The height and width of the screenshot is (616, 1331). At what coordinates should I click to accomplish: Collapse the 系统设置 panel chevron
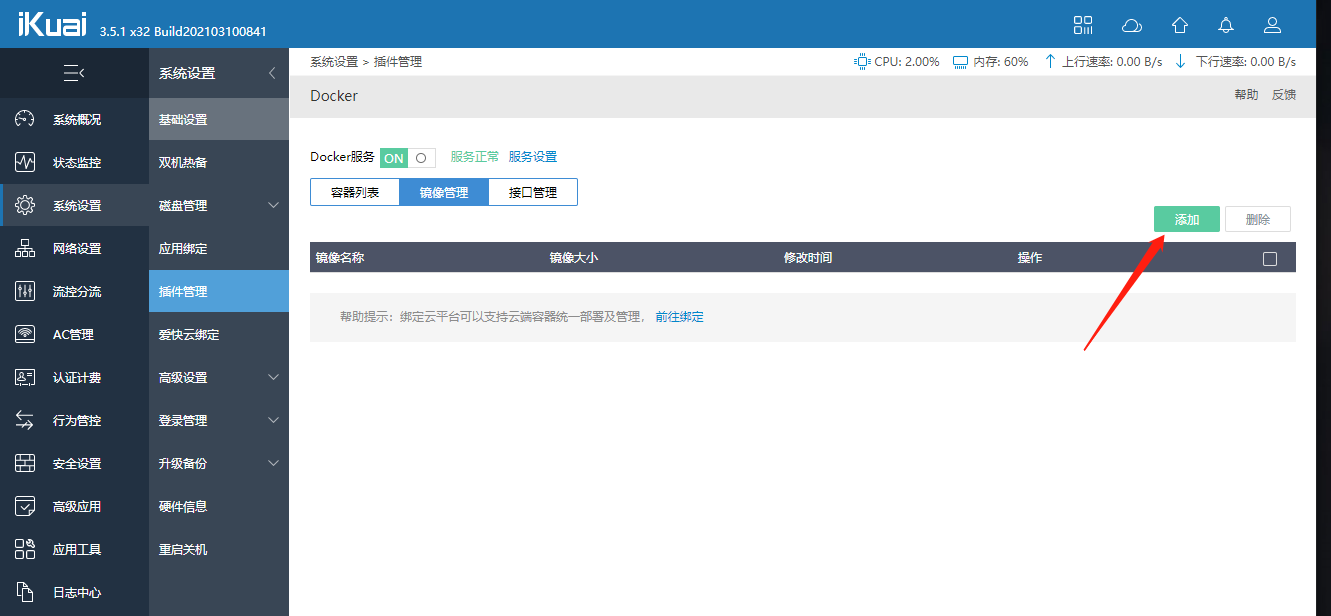(x=272, y=73)
